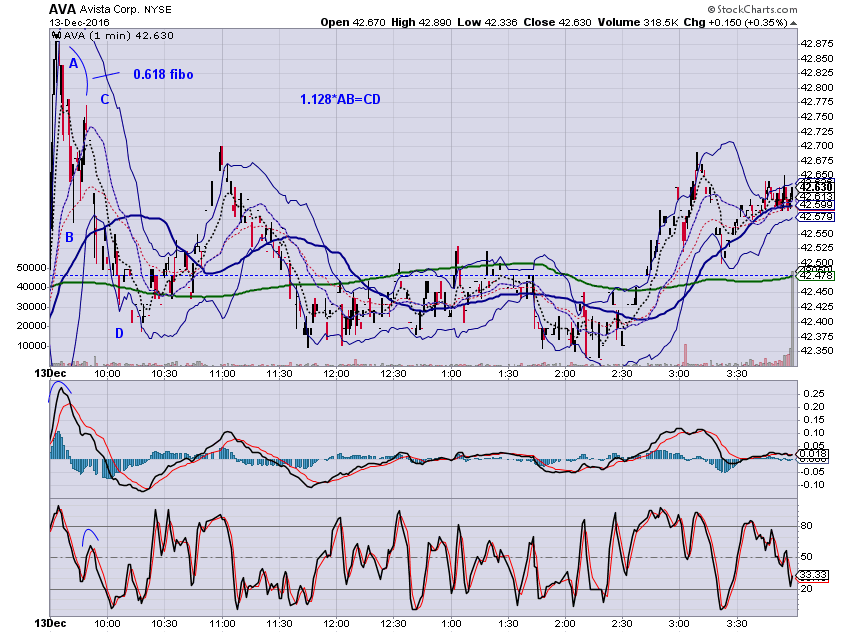Click the up-triangle icon after the Chg value
The image size is (850, 633).
point(794,23)
